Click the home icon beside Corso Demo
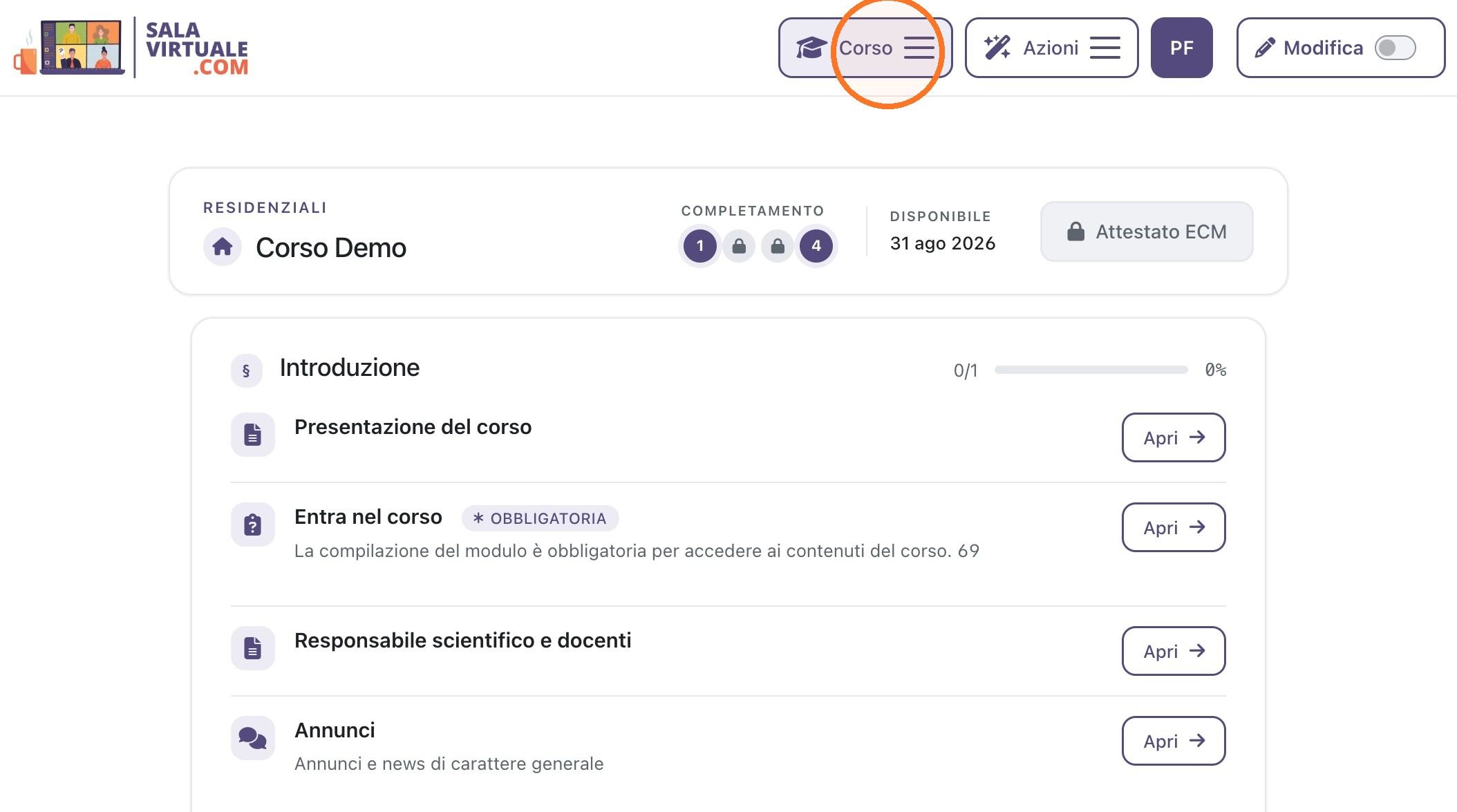Viewport: 1457px width, 812px height. [x=223, y=247]
